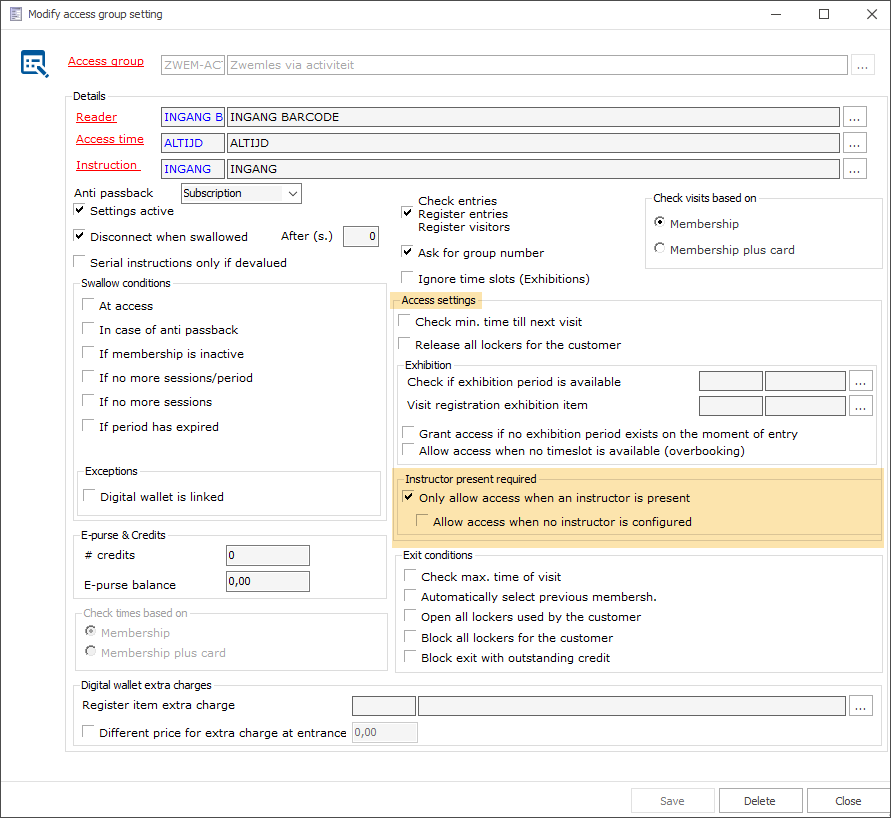Click the After (s.) seconds field

click(361, 236)
